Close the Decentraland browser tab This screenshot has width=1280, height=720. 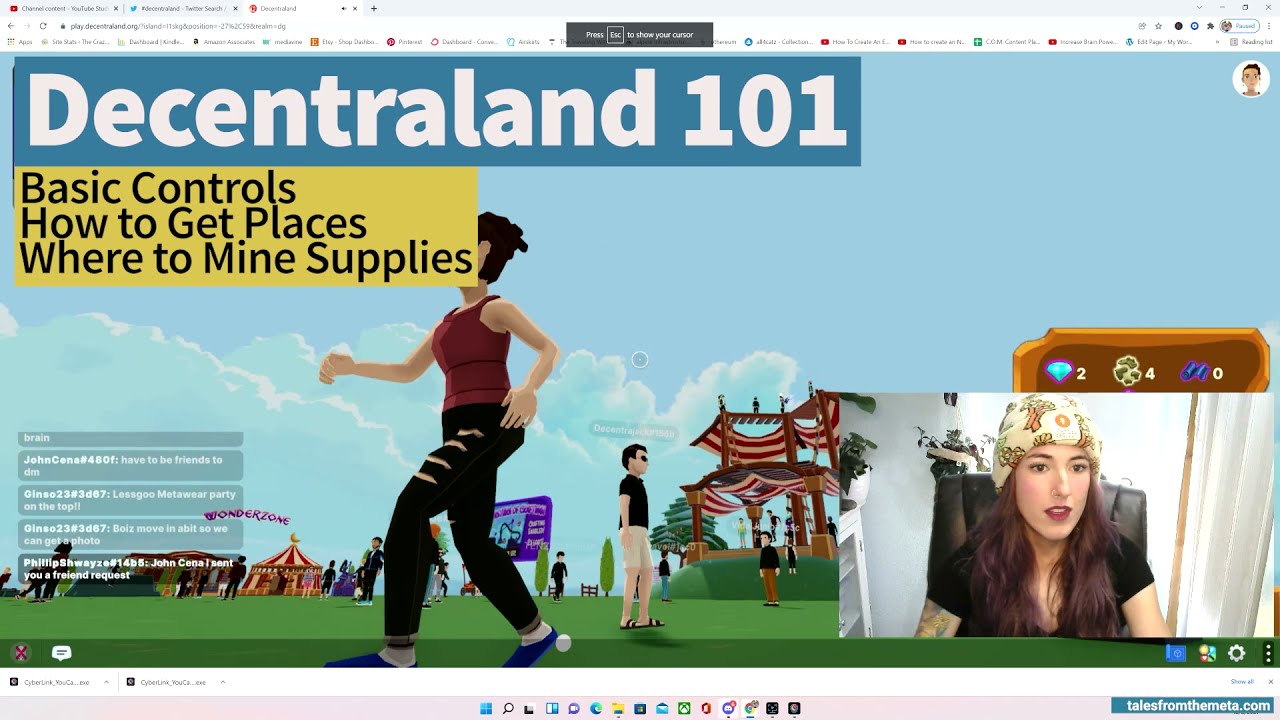pos(355,8)
